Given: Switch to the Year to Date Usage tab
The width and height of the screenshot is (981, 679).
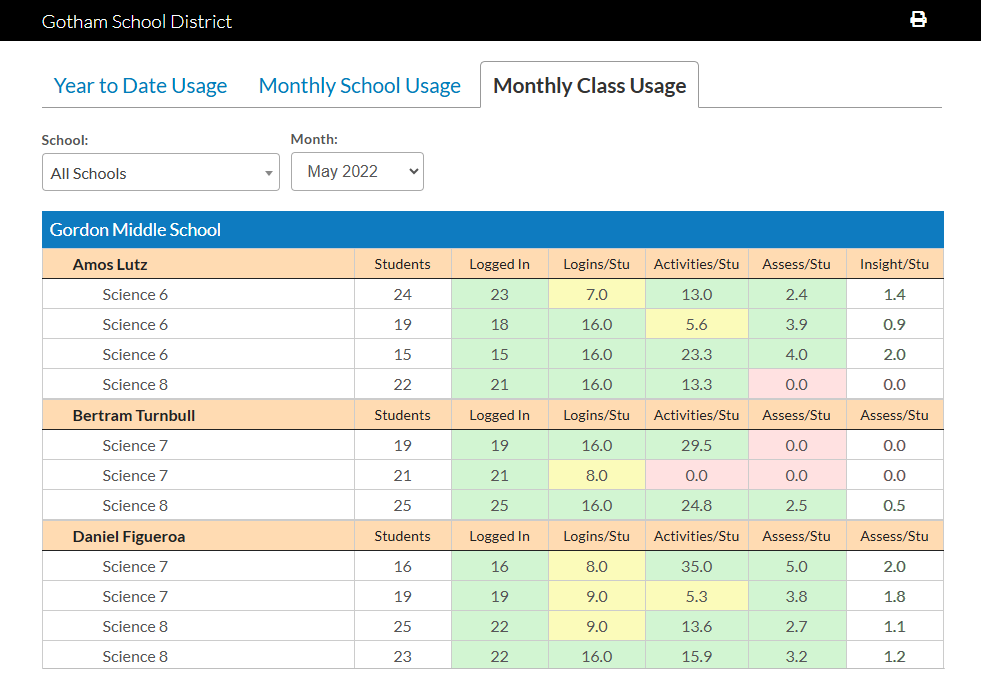Looking at the screenshot, I should [x=139, y=85].
